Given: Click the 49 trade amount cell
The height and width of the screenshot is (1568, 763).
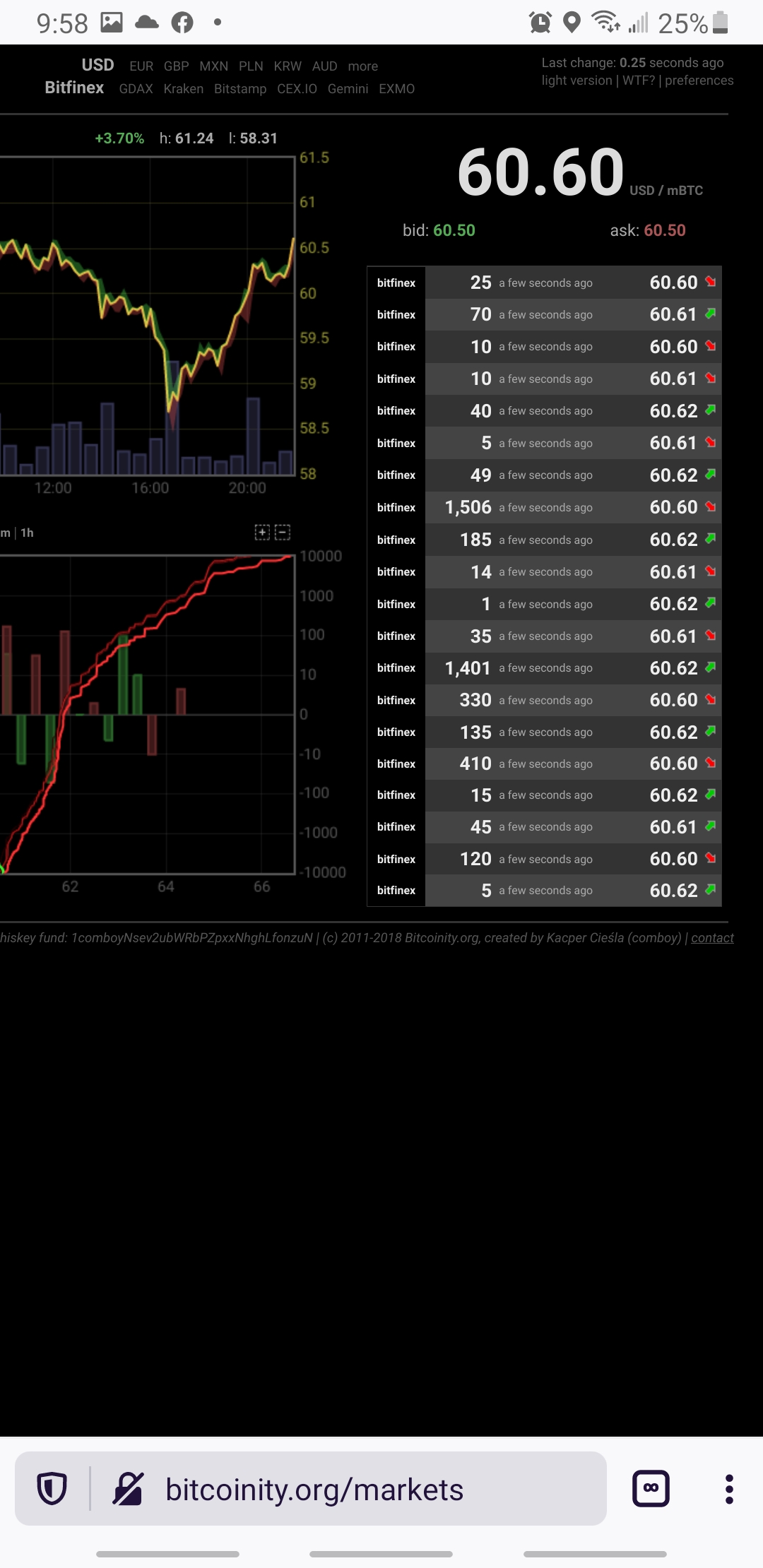Looking at the screenshot, I should [481, 475].
